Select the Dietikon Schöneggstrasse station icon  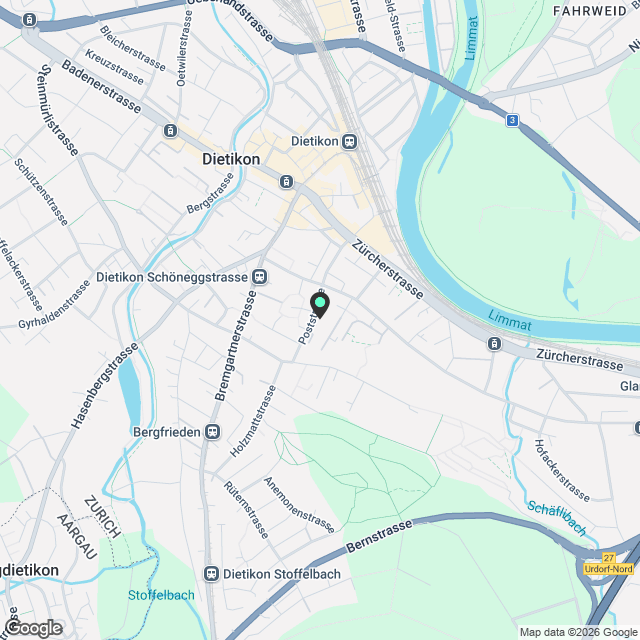[x=260, y=277]
